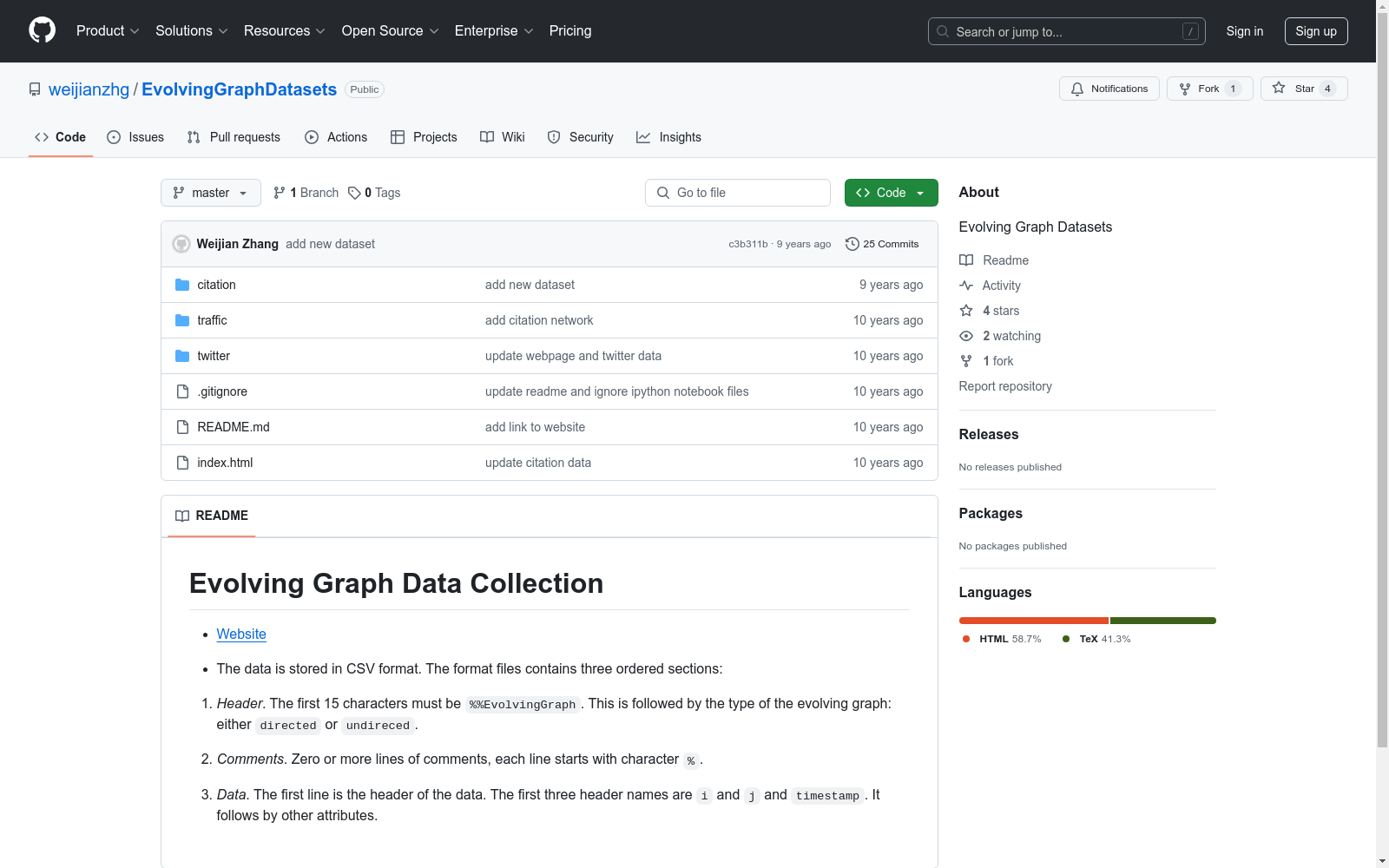Click the slash shortcut key icon
Image resolution: width=1389 pixels, height=868 pixels.
(1190, 31)
